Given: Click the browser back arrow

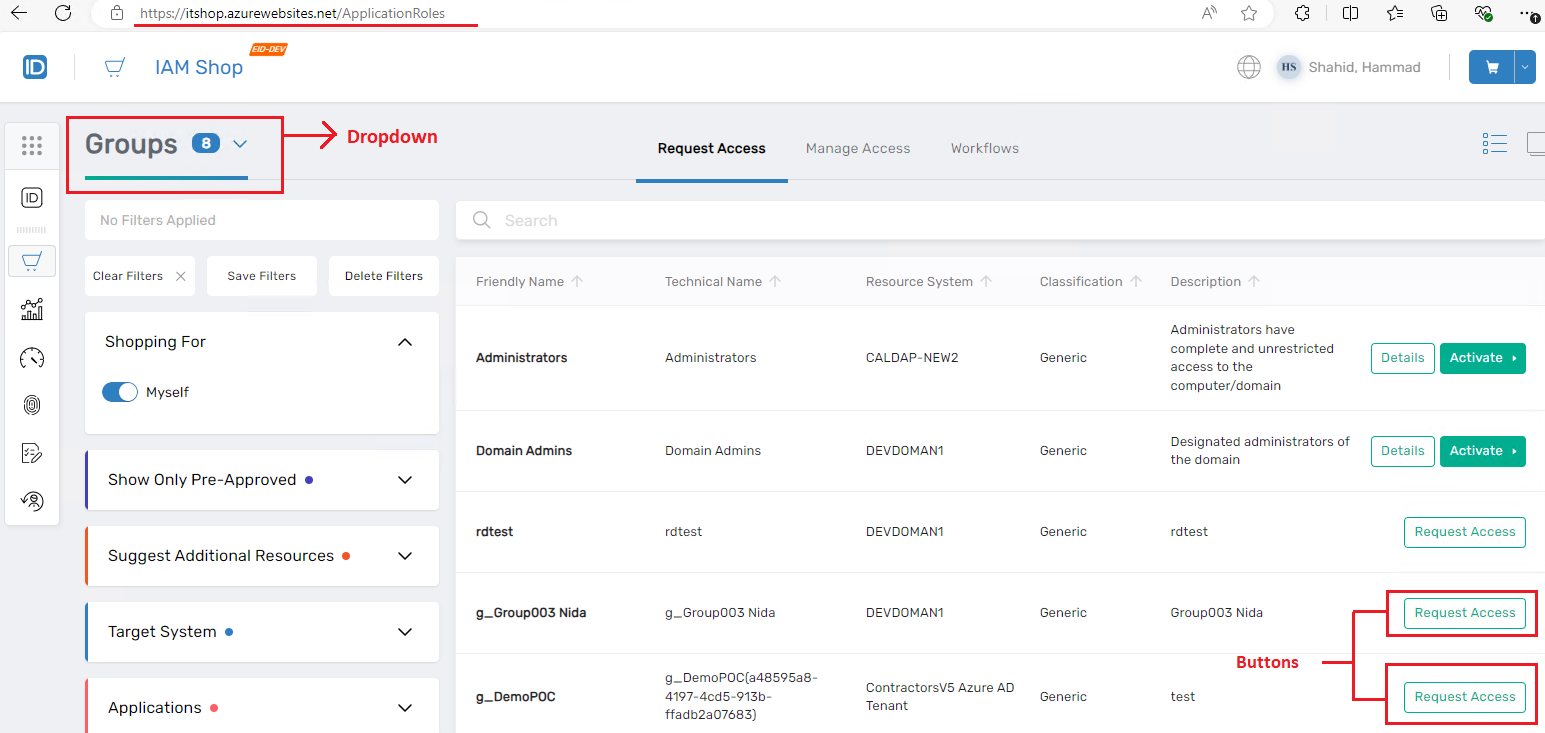Looking at the screenshot, I should pyautogui.click(x=19, y=13).
